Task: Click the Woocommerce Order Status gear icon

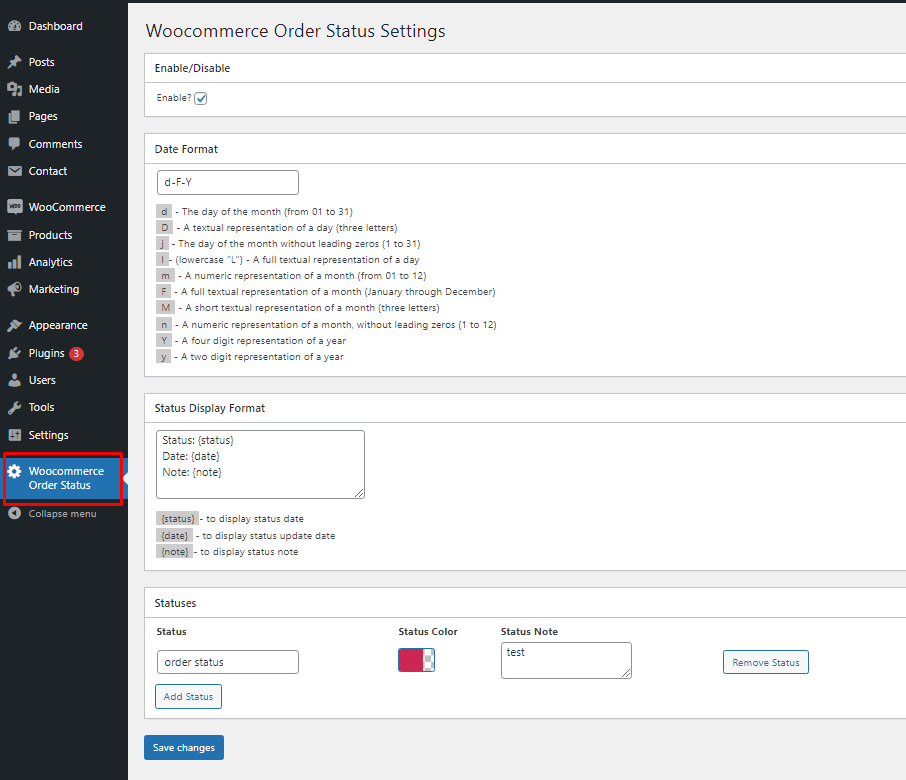Action: [14, 471]
